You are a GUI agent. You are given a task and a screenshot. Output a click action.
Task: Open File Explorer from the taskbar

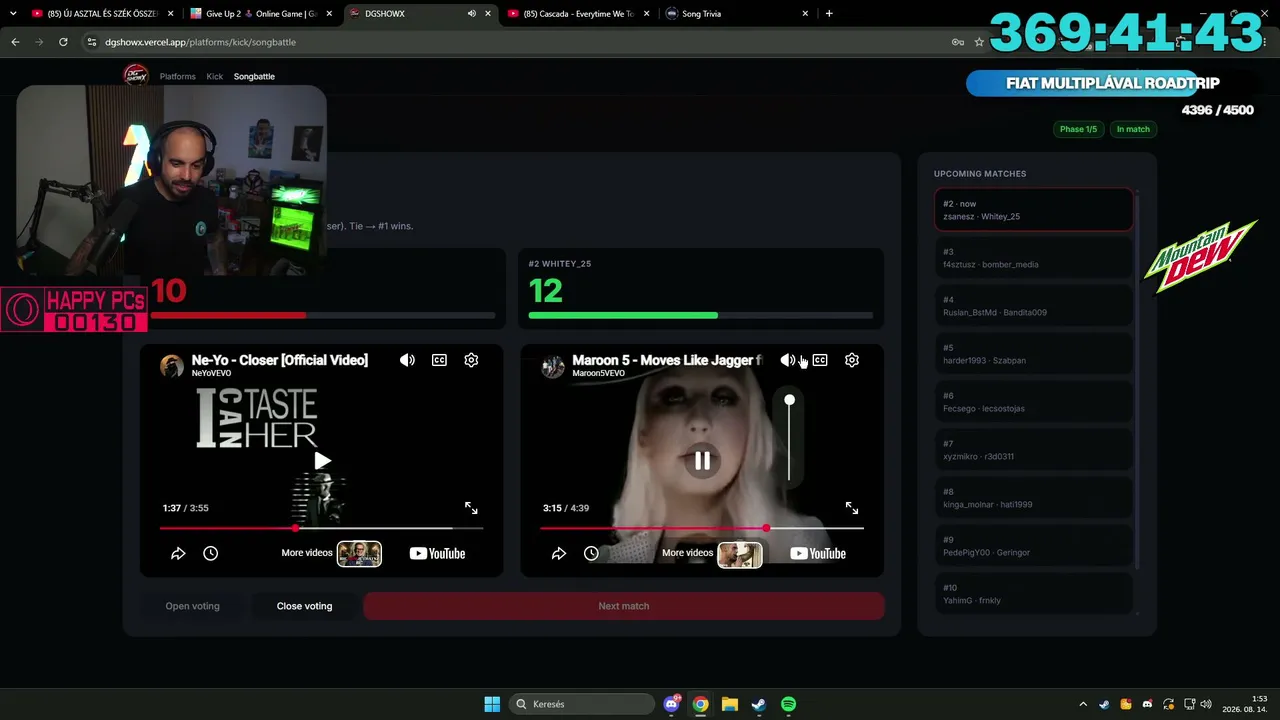[730, 704]
